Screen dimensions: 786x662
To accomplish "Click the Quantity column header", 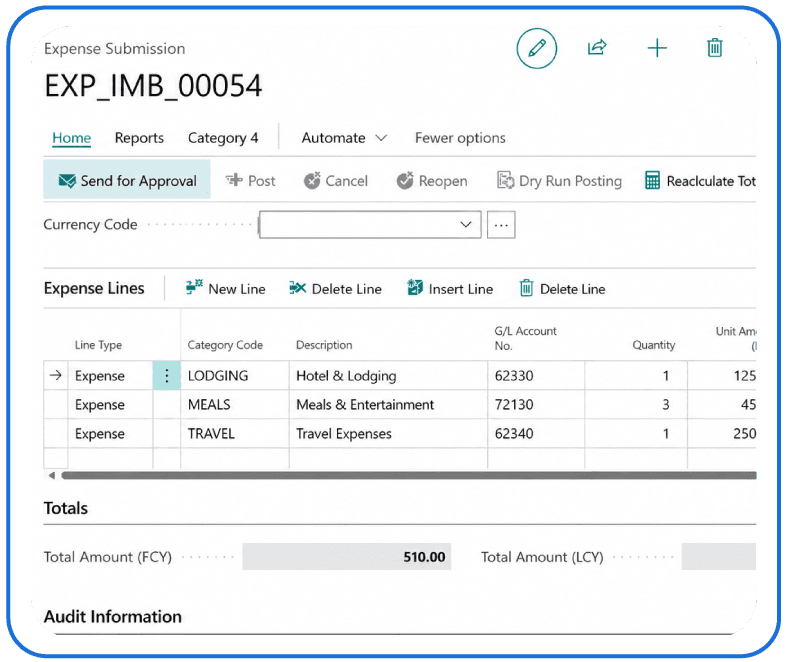I will pyautogui.click(x=654, y=345).
